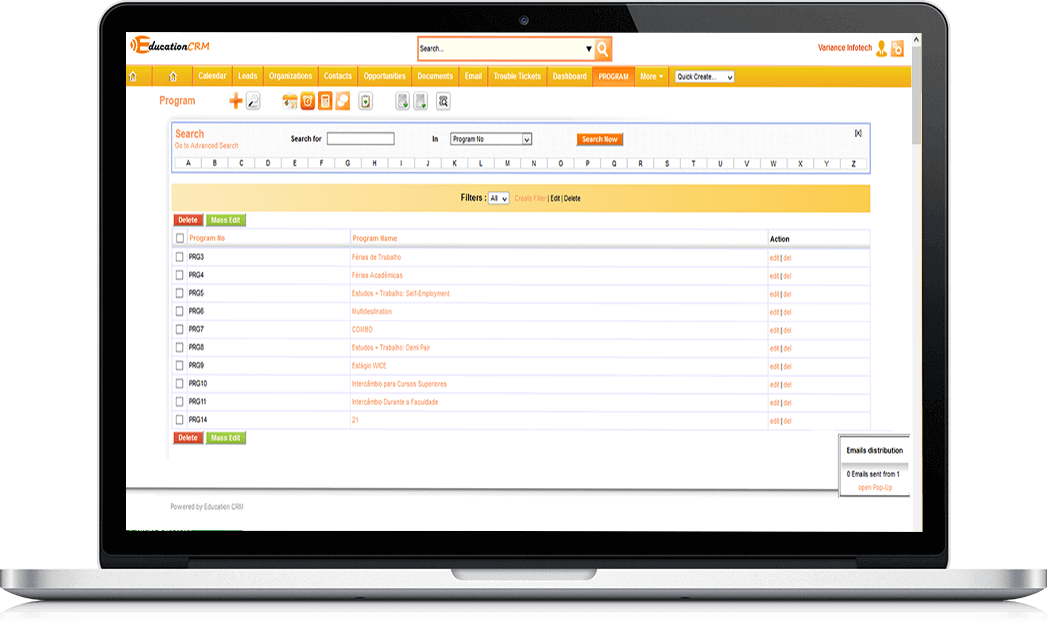This screenshot has height=624, width=1047.
Task: Check the PRG3 row checkbox
Action: tap(179, 257)
